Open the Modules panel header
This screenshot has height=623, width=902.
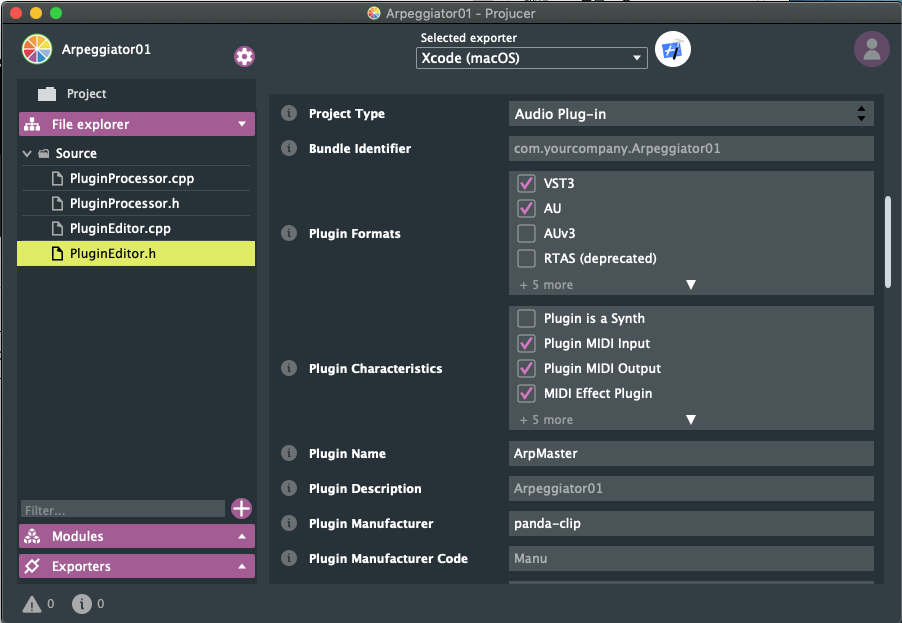click(137, 536)
